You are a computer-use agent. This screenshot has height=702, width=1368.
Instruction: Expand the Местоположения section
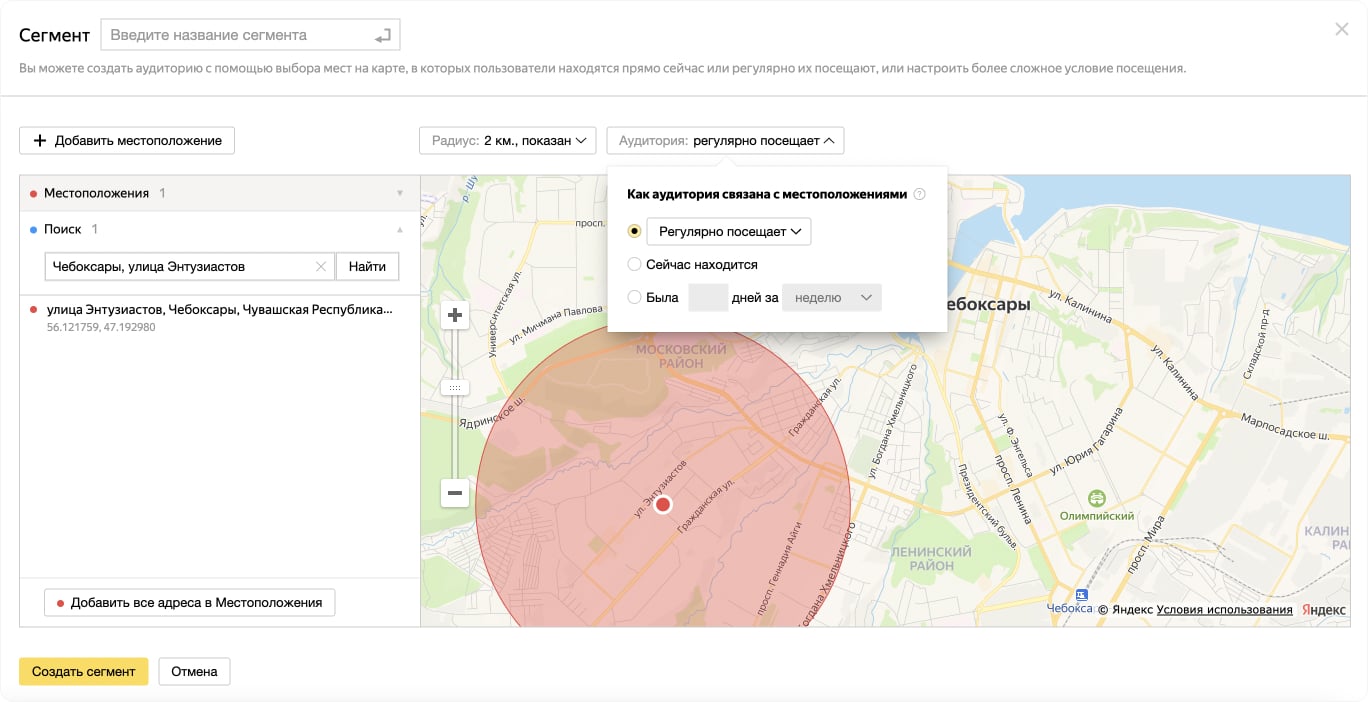click(400, 193)
